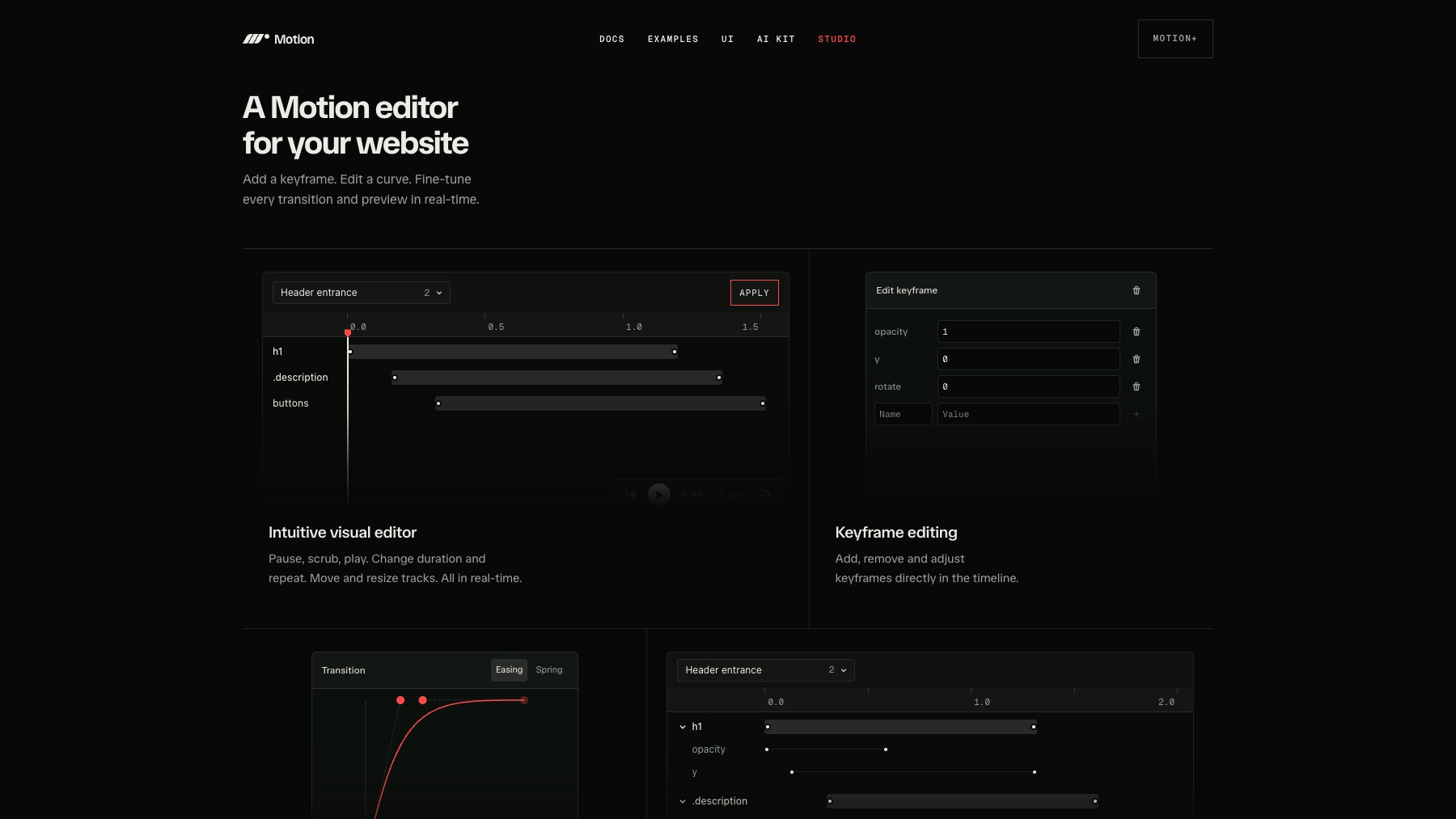Click the plus icon beside the Value field

tap(1136, 414)
